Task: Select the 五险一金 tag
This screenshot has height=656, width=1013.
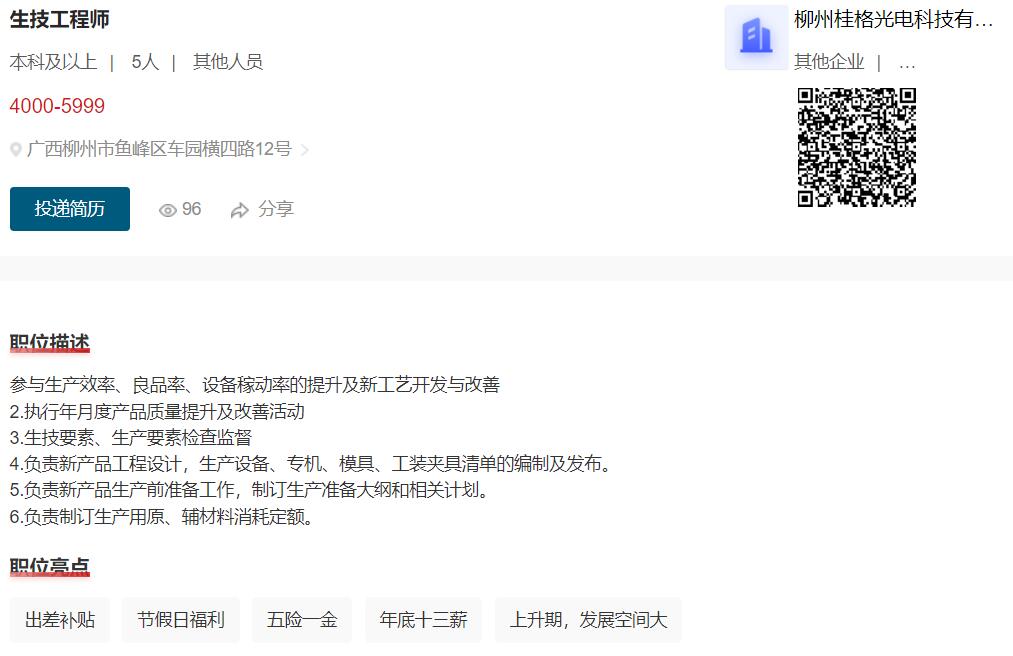Action: [302, 620]
